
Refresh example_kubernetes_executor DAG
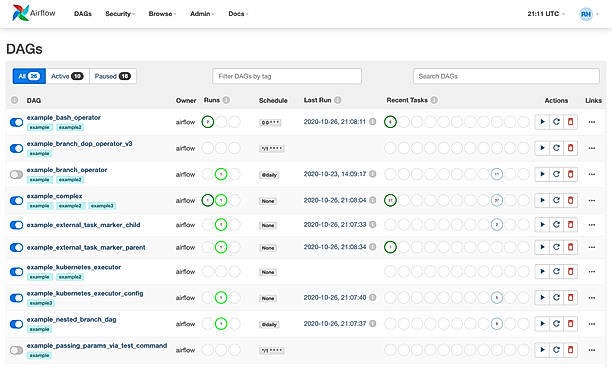556,271
